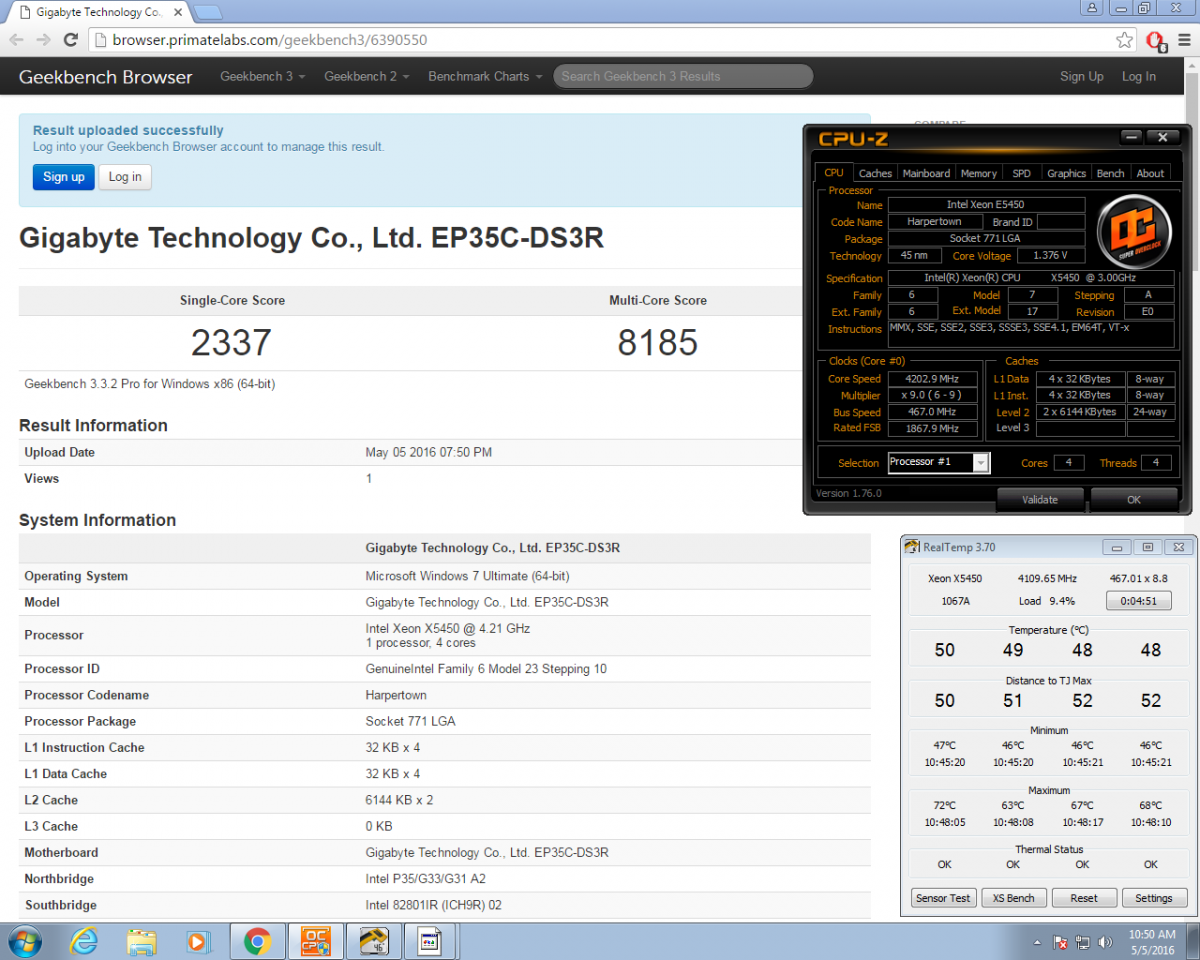This screenshot has height=960, width=1200.
Task: Go forward in Chrome
Action: coord(43,40)
